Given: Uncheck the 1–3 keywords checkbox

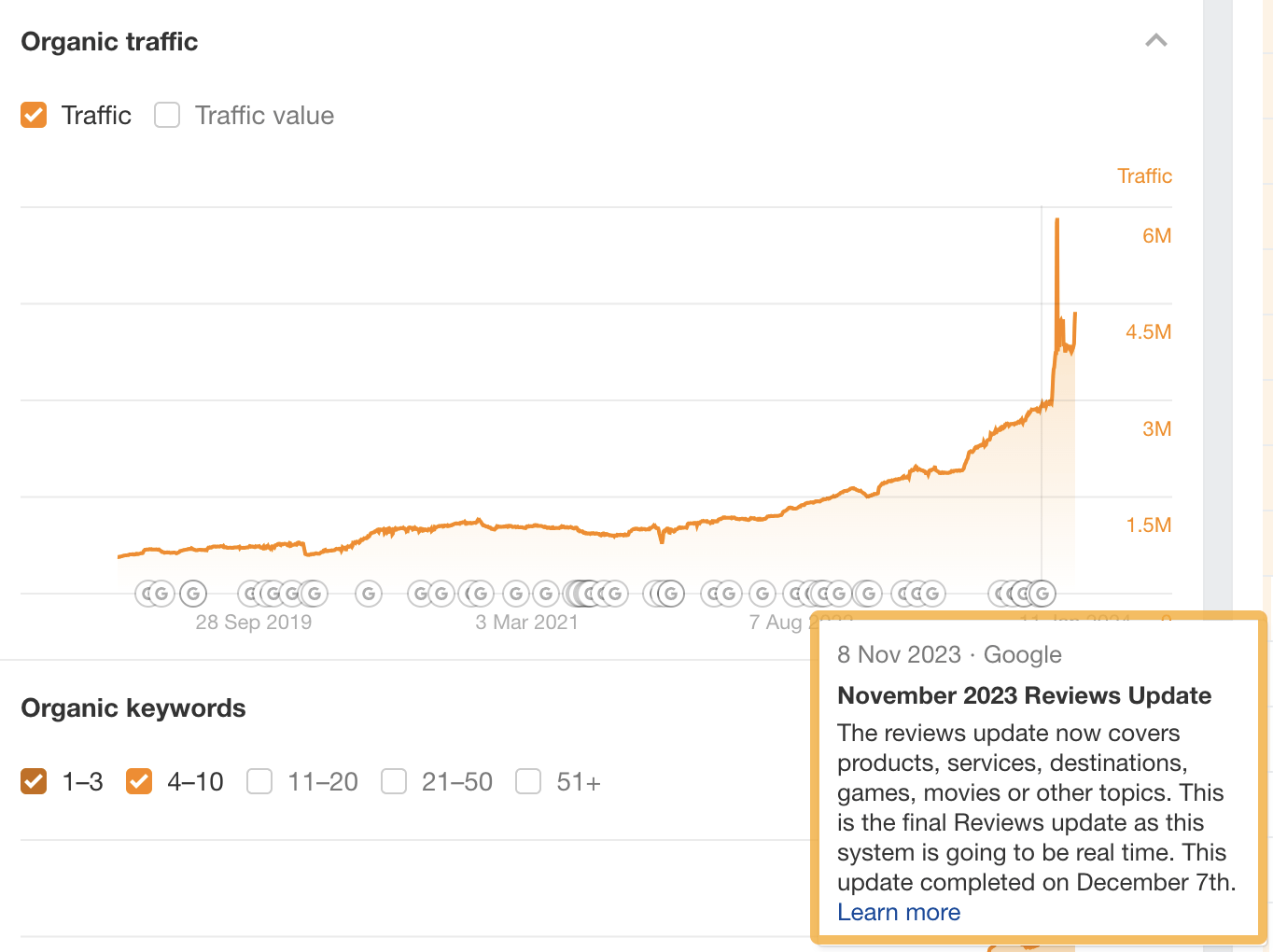Looking at the screenshot, I should coord(34,781).
